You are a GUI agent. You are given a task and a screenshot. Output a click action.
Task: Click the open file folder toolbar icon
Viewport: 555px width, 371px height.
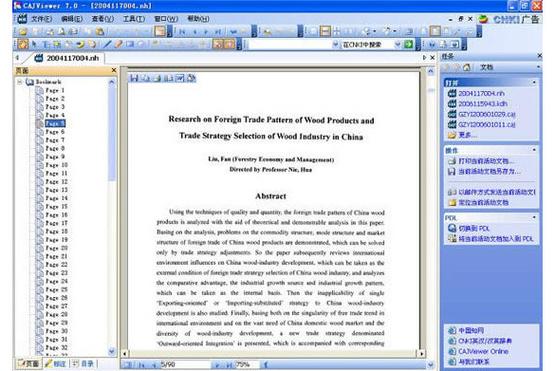tap(23, 32)
